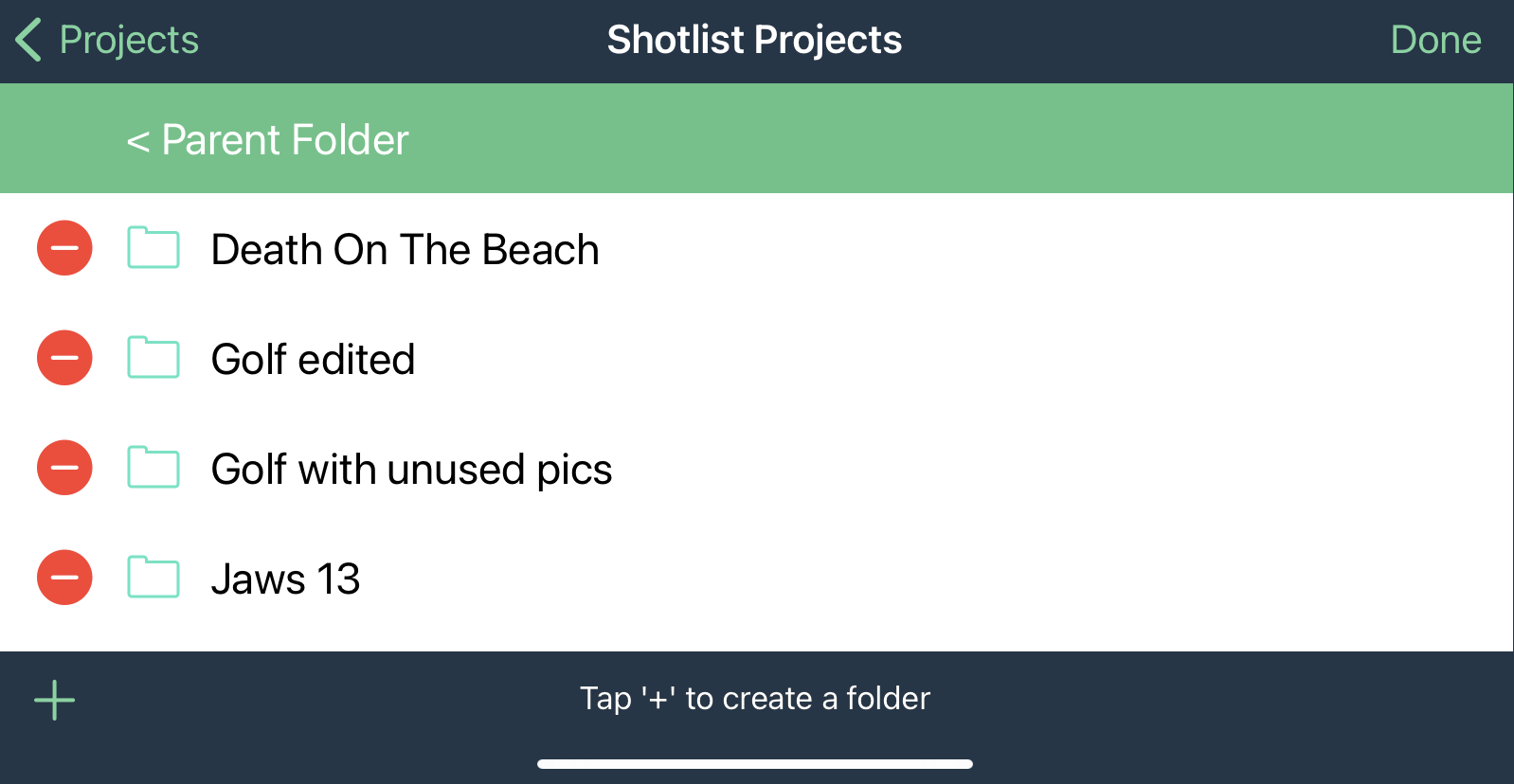Viewport: 1514px width, 784px height.
Task: Open the Golf edited folder
Action: (x=313, y=360)
